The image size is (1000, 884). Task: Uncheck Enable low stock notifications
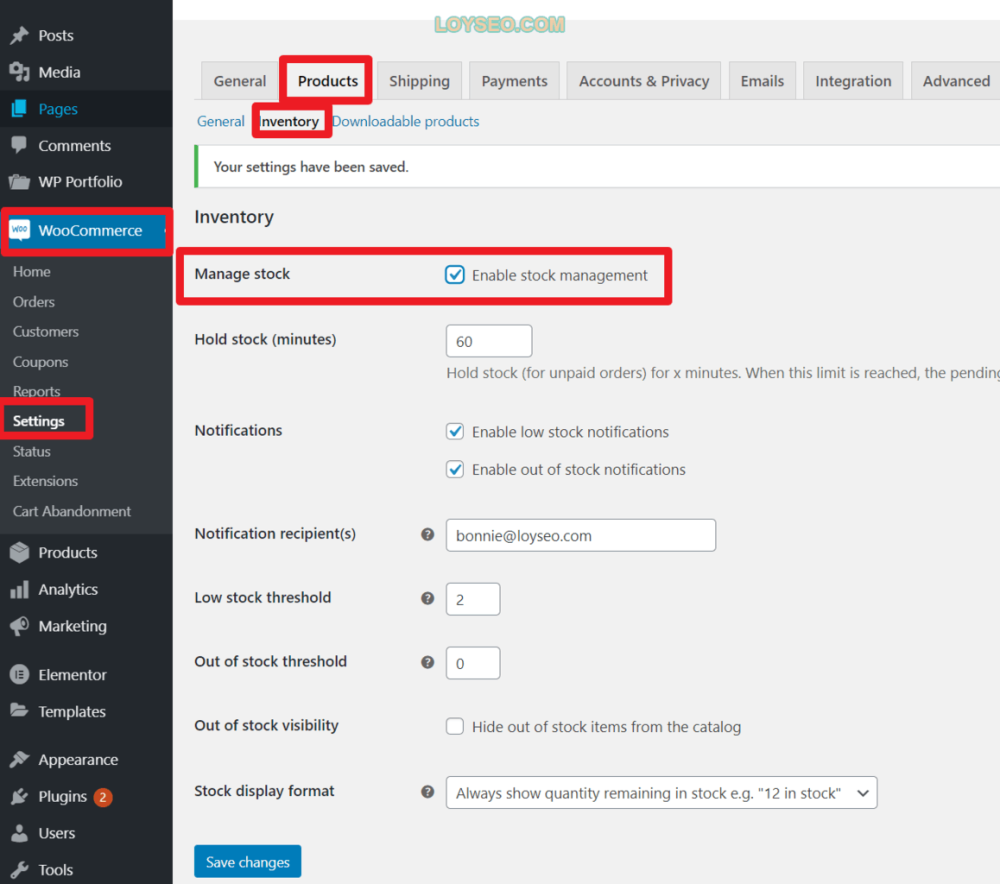[455, 432]
